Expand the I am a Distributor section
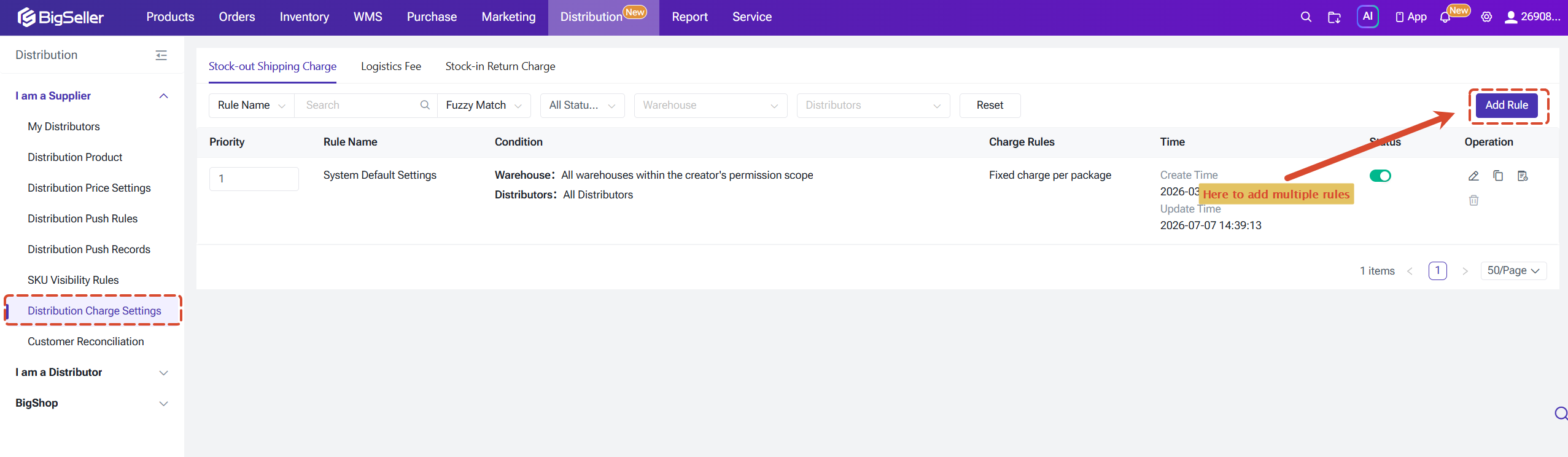 [92, 372]
